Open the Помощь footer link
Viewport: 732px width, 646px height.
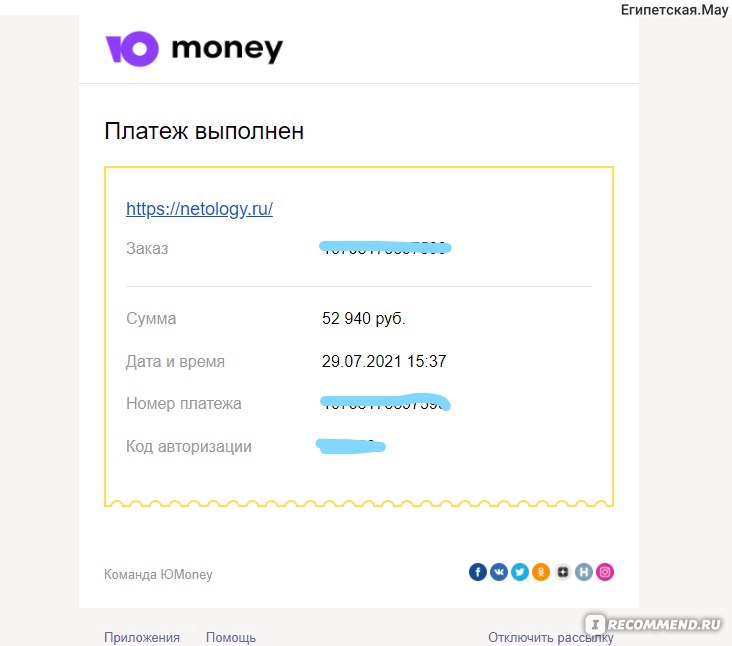[x=231, y=637]
